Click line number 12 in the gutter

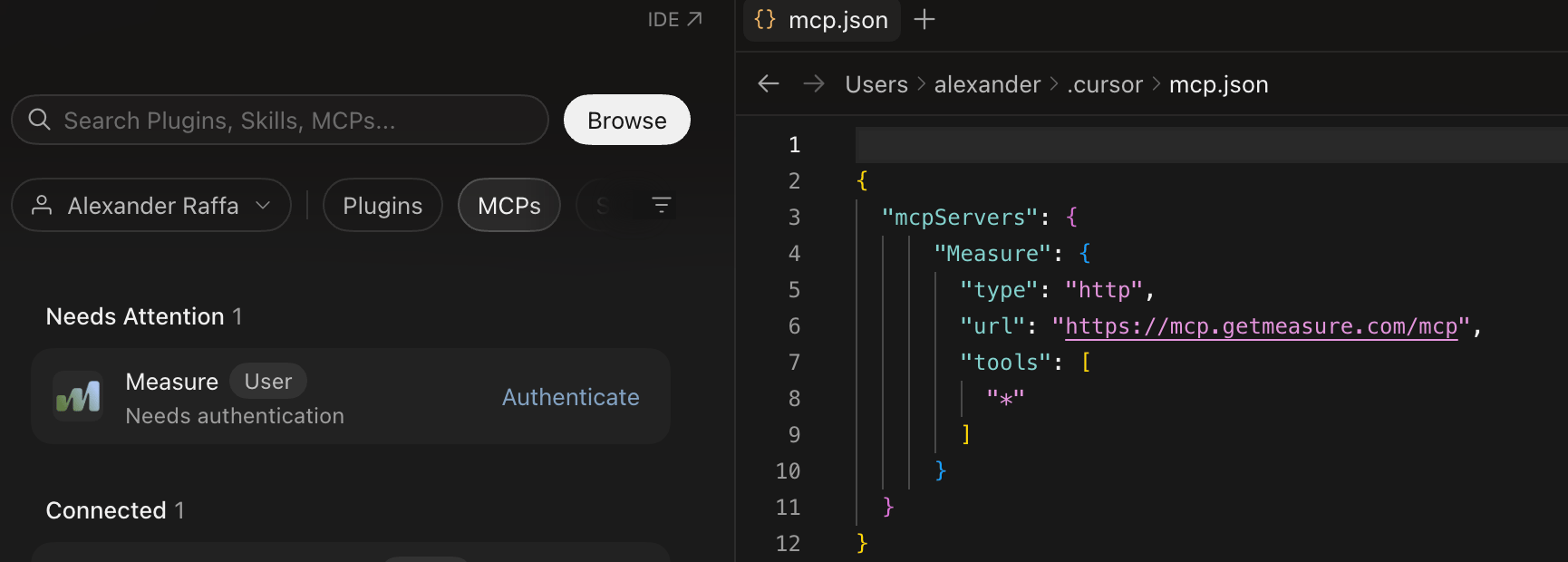788,544
